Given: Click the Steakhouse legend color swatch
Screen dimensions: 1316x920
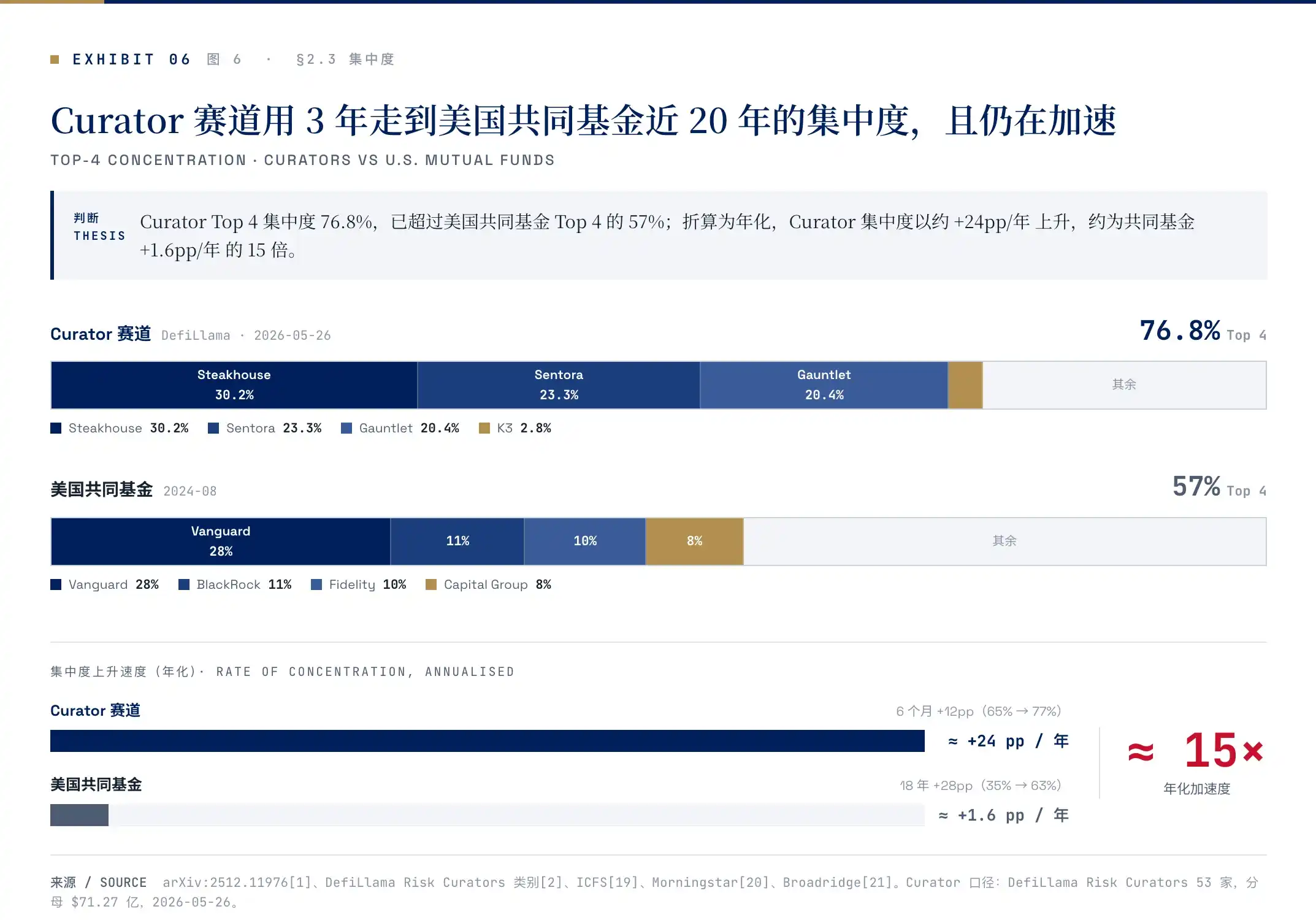Looking at the screenshot, I should (x=56, y=428).
